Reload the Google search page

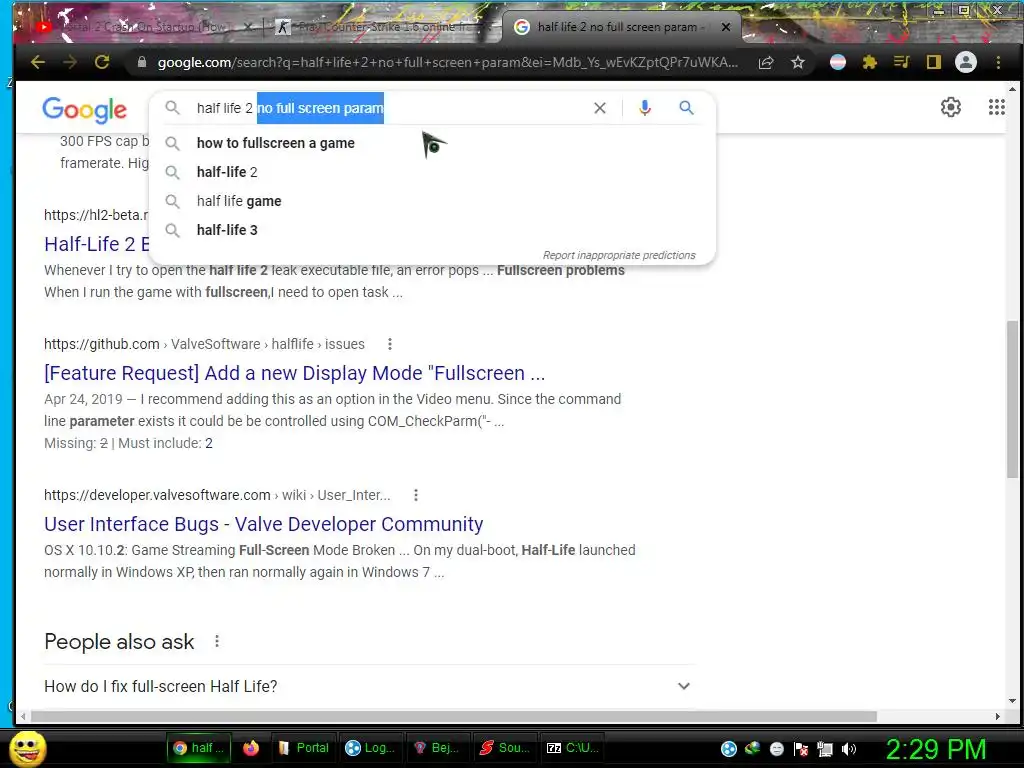click(102, 62)
